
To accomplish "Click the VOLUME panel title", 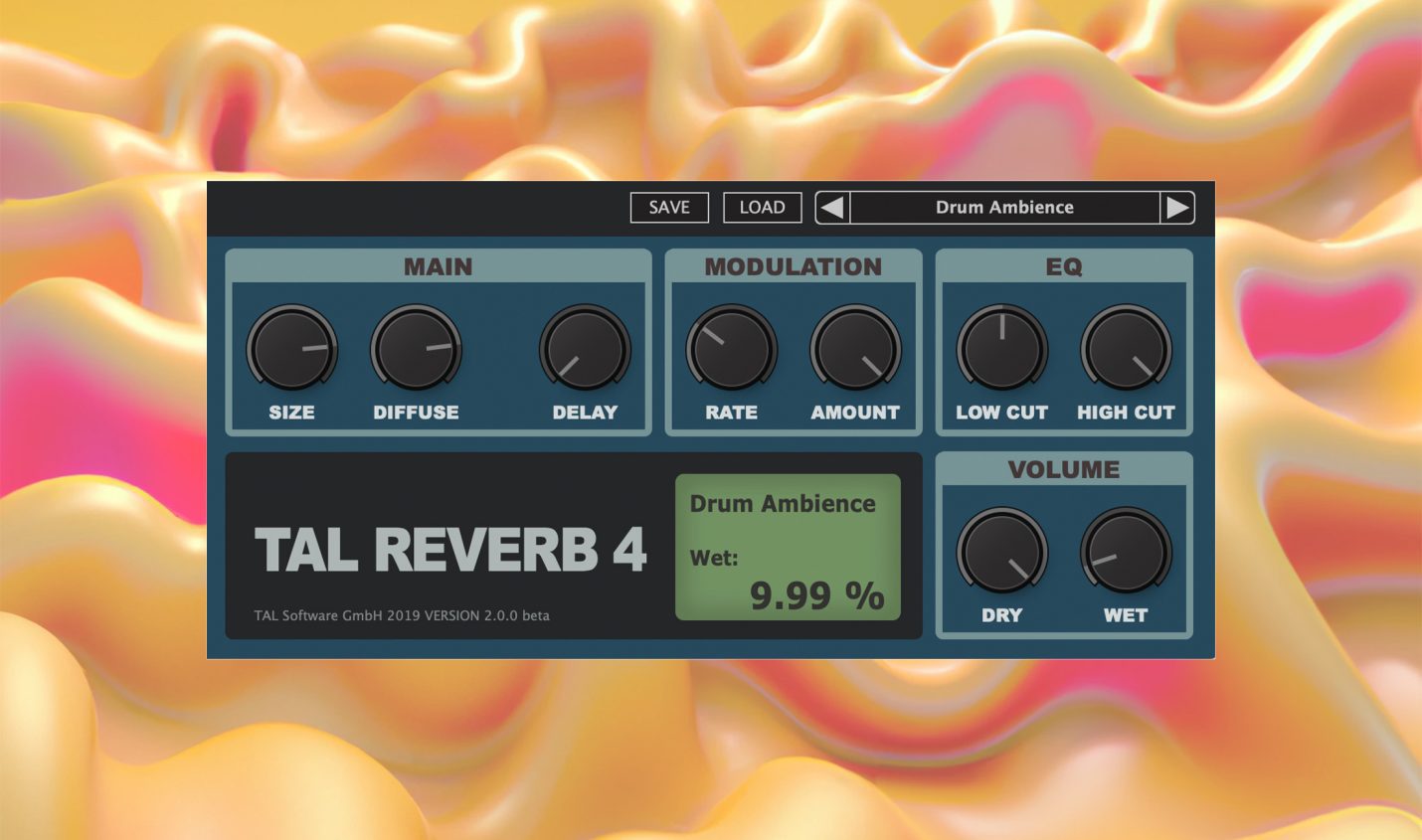I will click(1063, 469).
